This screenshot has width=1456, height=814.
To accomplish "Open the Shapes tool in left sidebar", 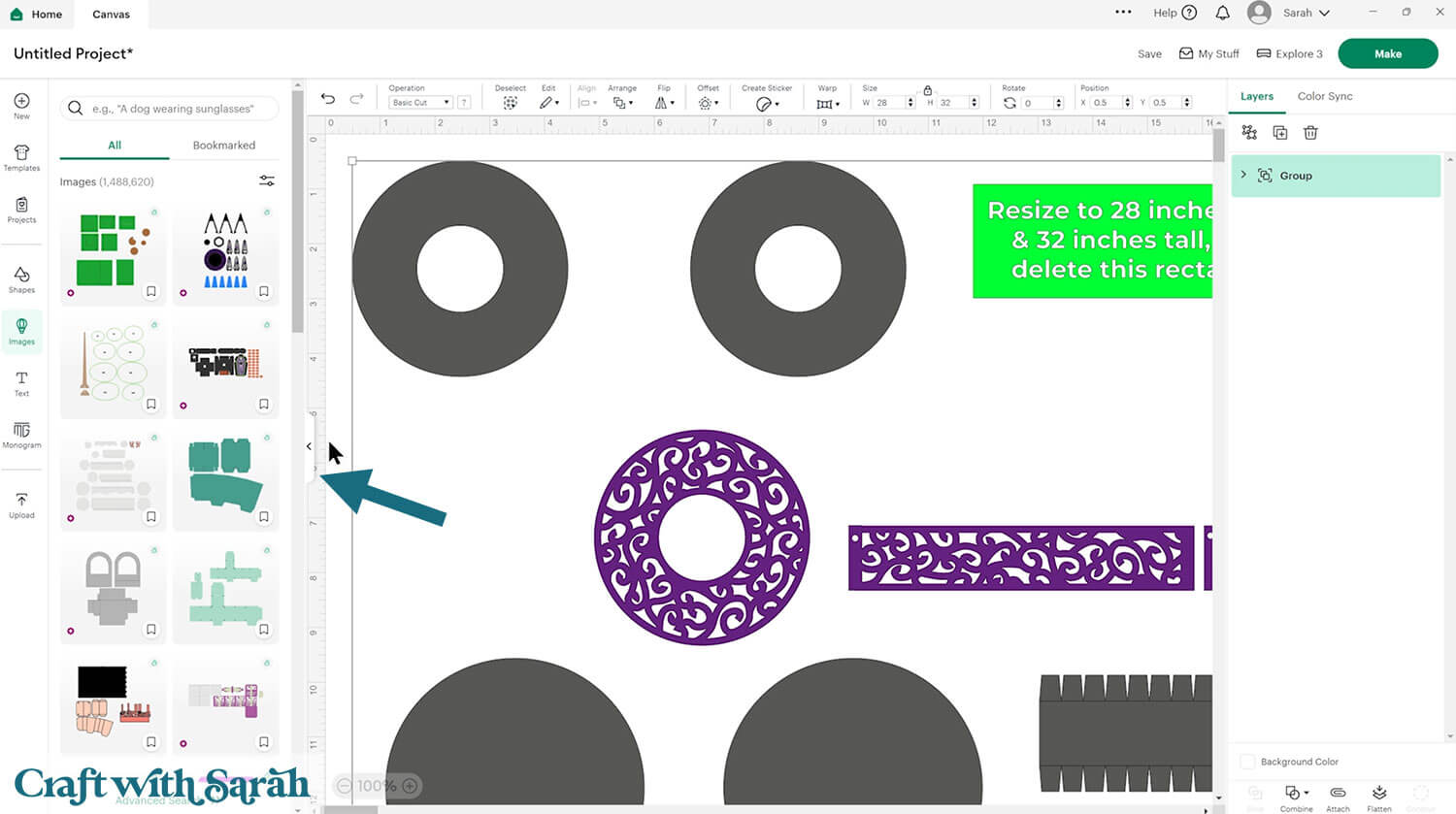I will 21,279.
